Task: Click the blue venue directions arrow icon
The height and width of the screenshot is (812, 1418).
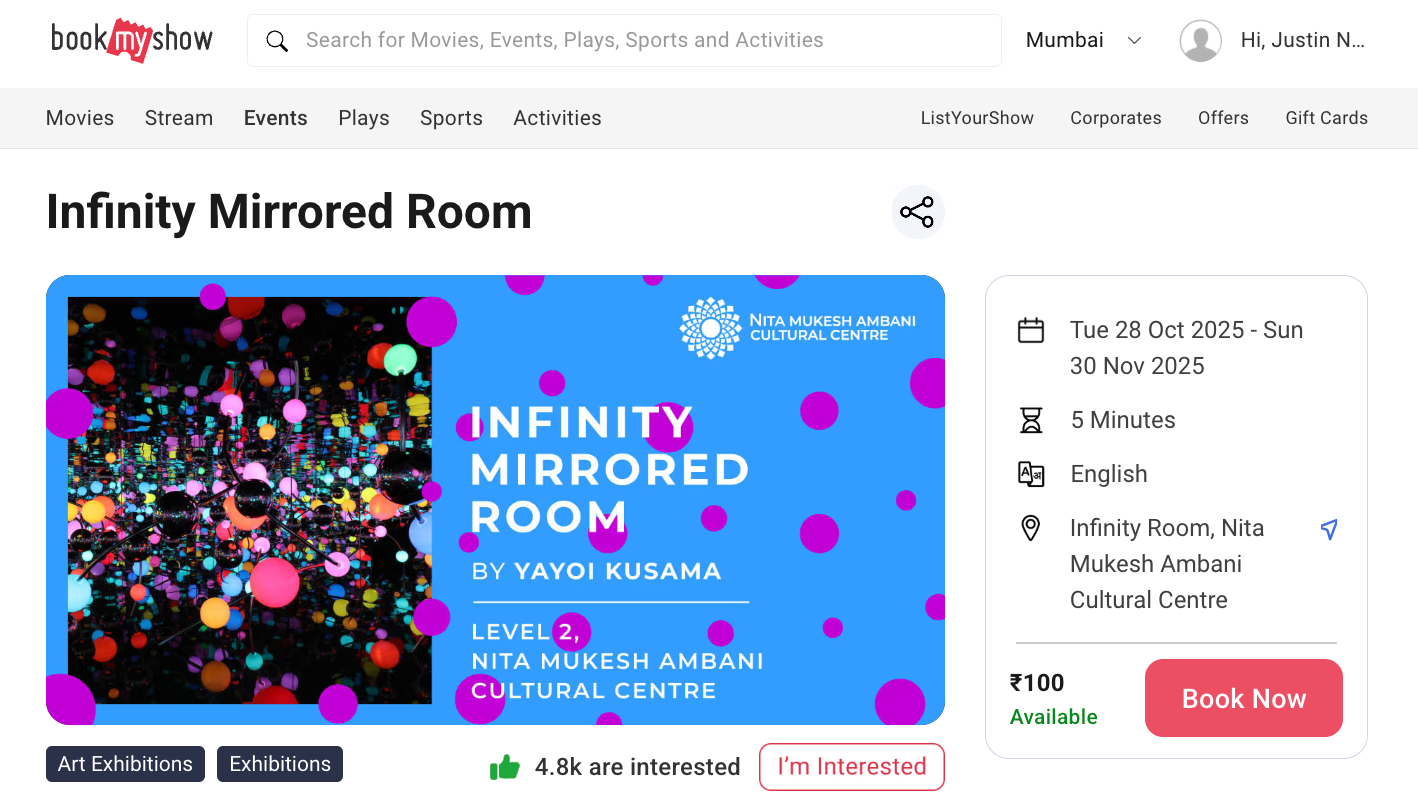Action: click(x=1329, y=529)
